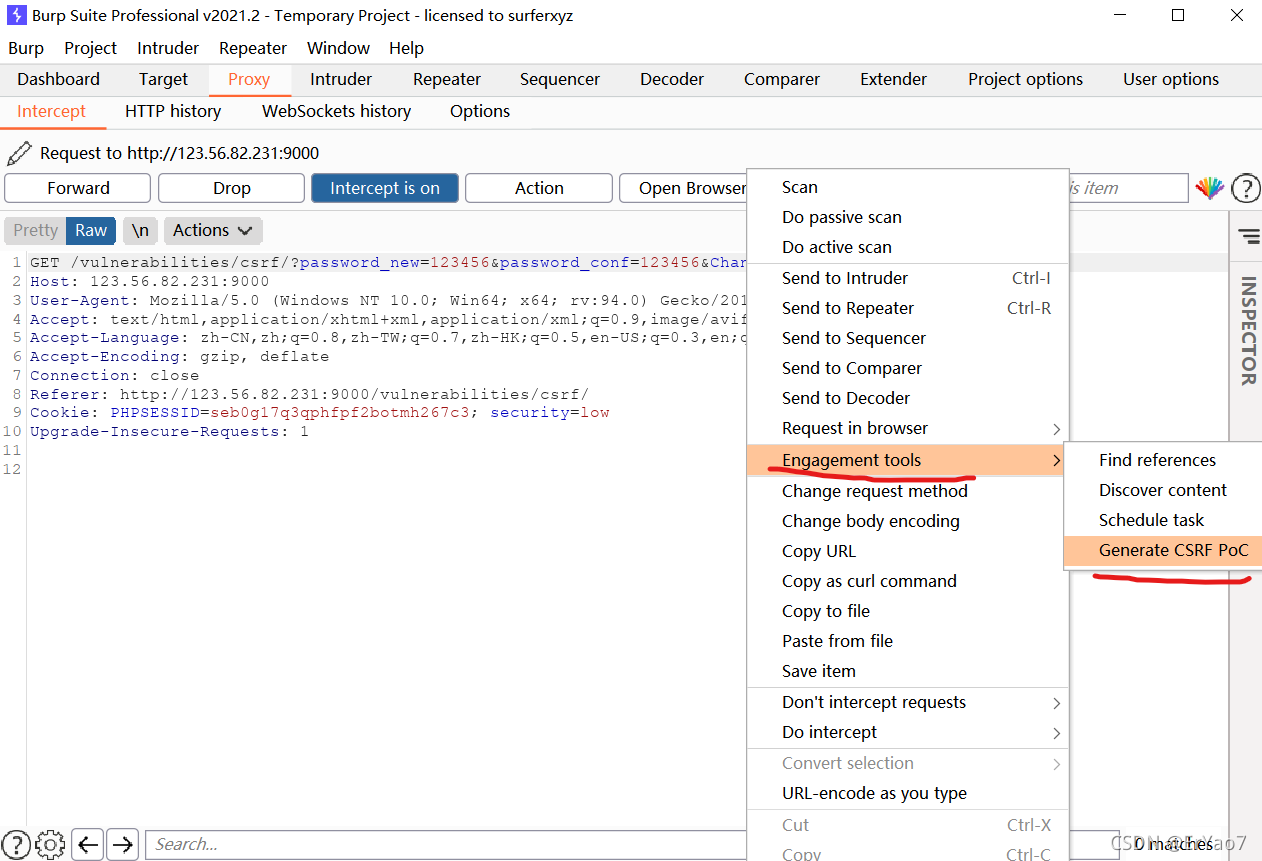Open the Project menu
Screen dimensions: 1262x861
click(90, 48)
